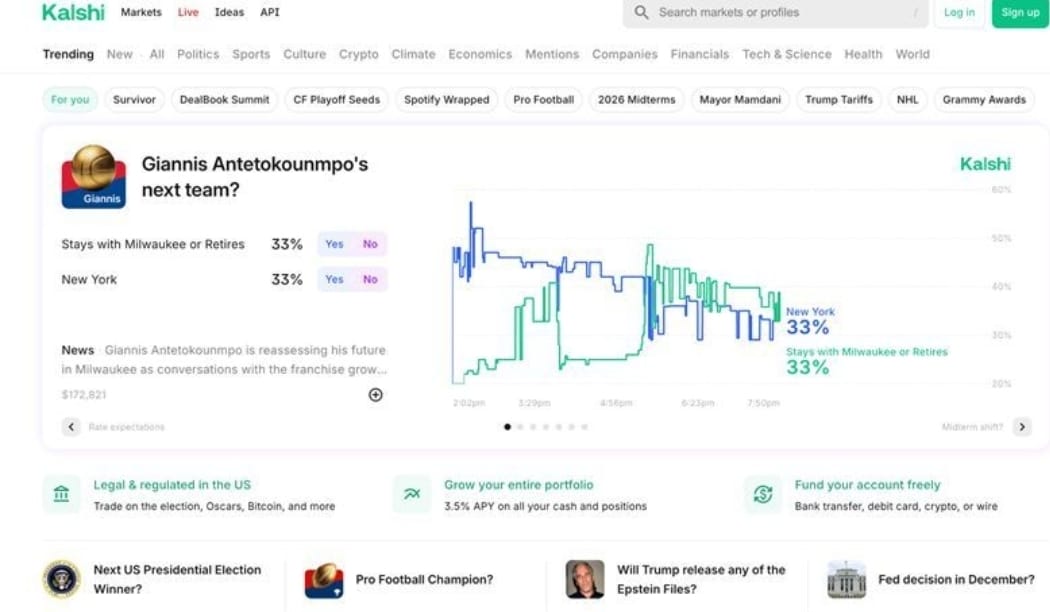Screen dimensions: 1050x612
Task: Click the Kalshi logo in header
Action: point(73,13)
